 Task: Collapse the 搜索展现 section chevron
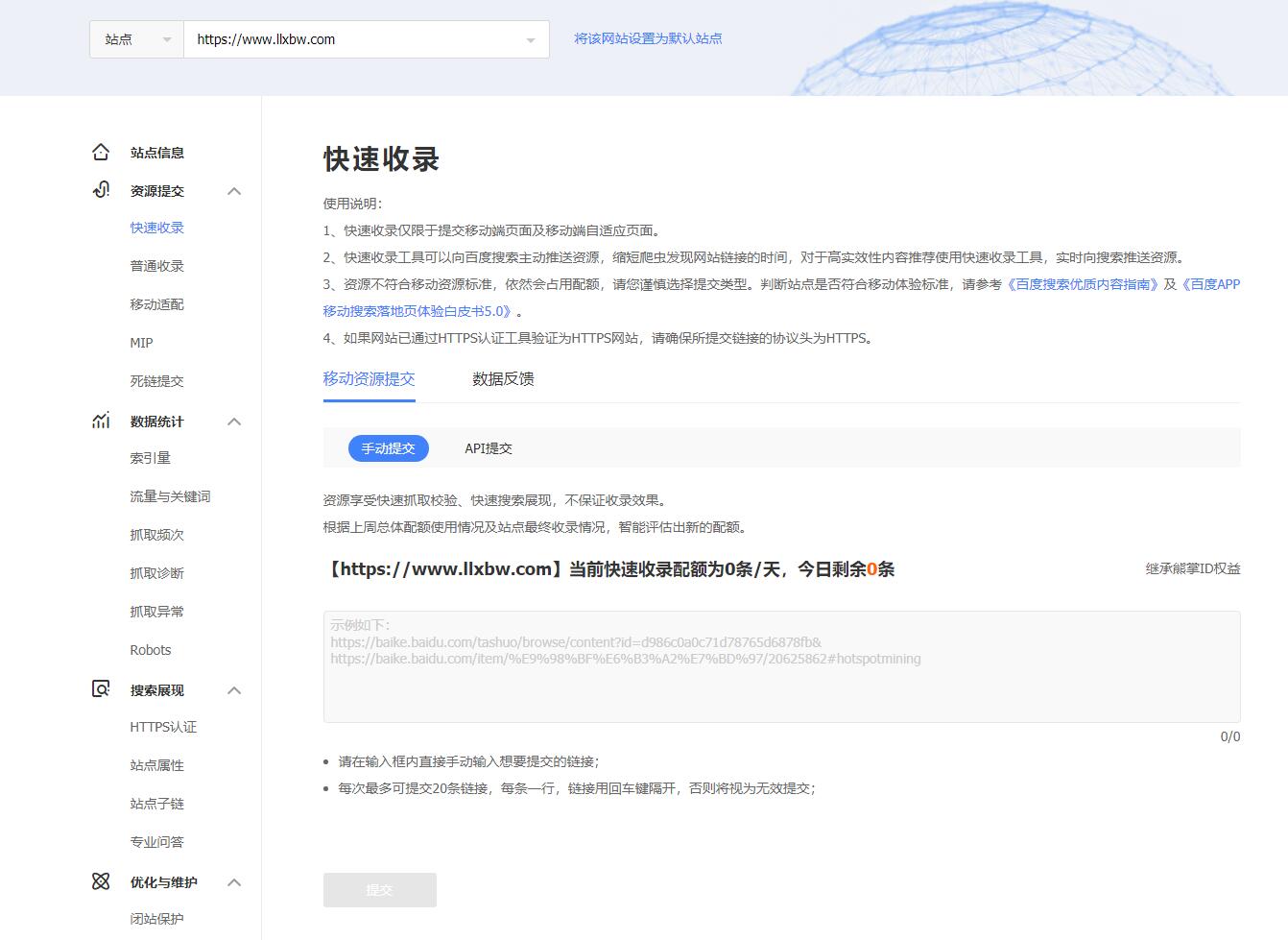[x=234, y=690]
